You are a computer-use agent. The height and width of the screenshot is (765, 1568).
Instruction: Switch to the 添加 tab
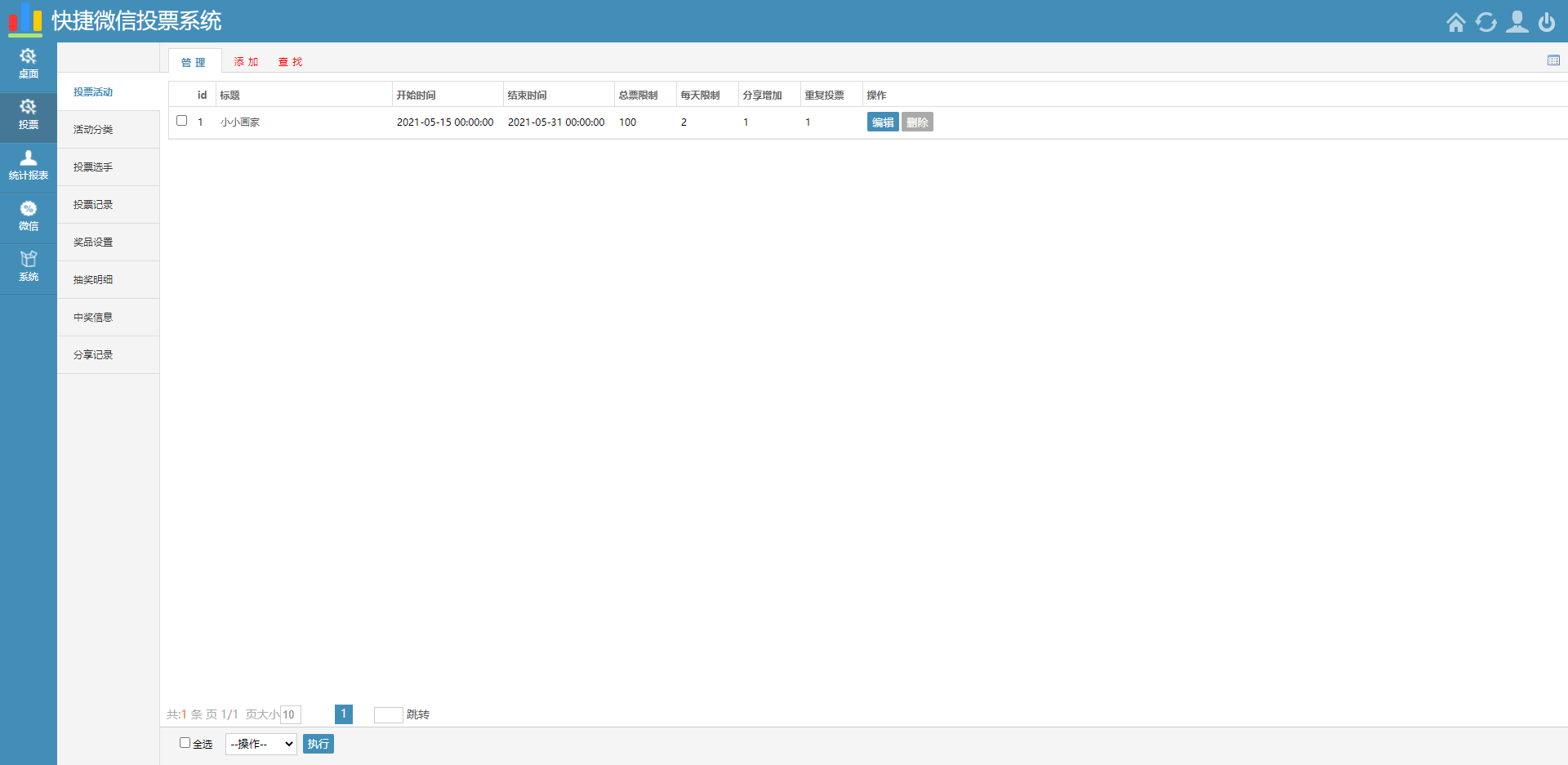tap(246, 62)
